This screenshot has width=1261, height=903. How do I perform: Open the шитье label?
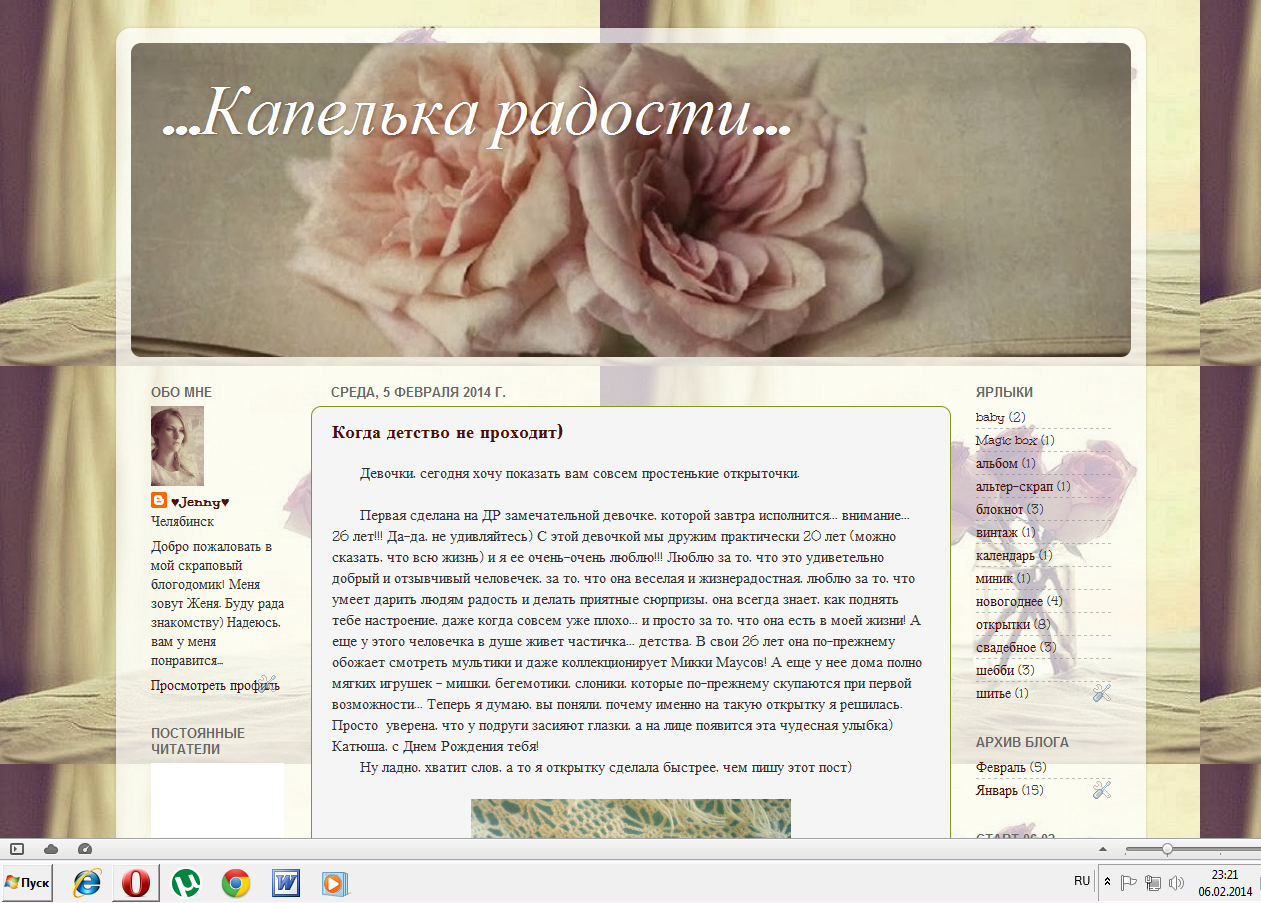993,693
